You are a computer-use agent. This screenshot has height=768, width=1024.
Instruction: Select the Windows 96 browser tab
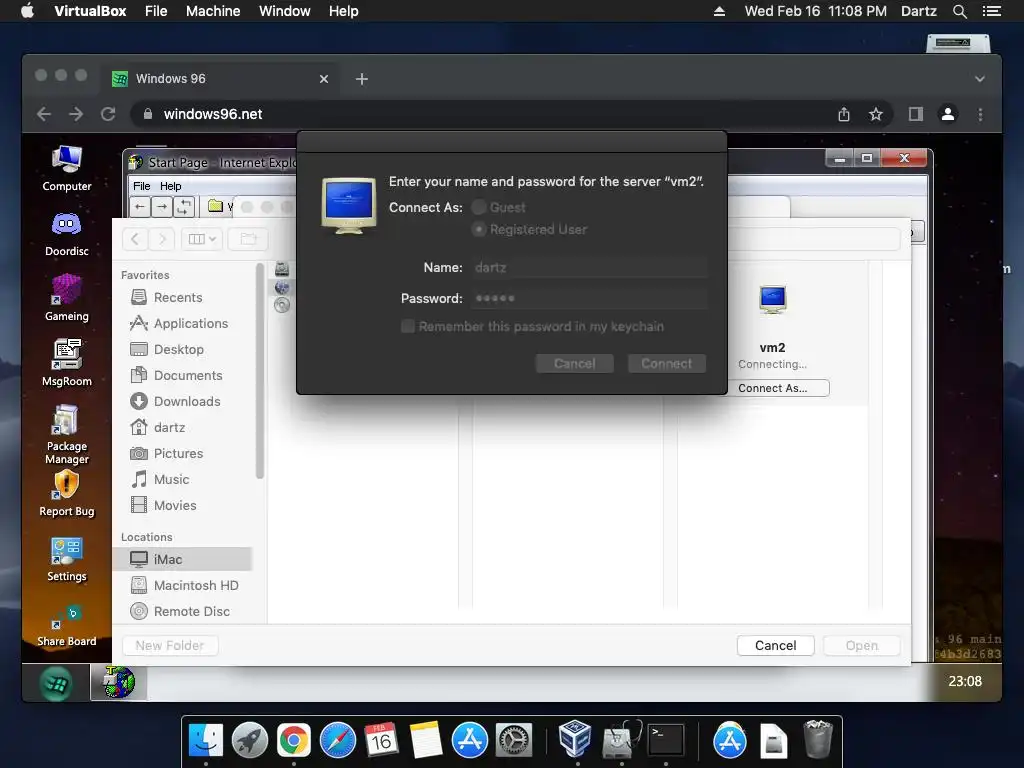(221, 79)
